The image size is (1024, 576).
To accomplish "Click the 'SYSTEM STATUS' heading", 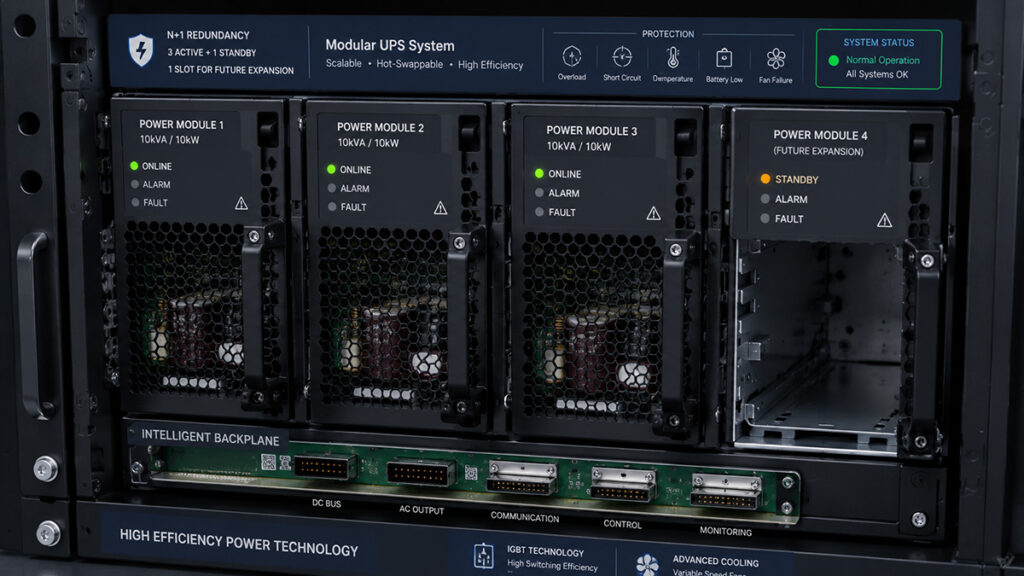I will [x=878, y=42].
